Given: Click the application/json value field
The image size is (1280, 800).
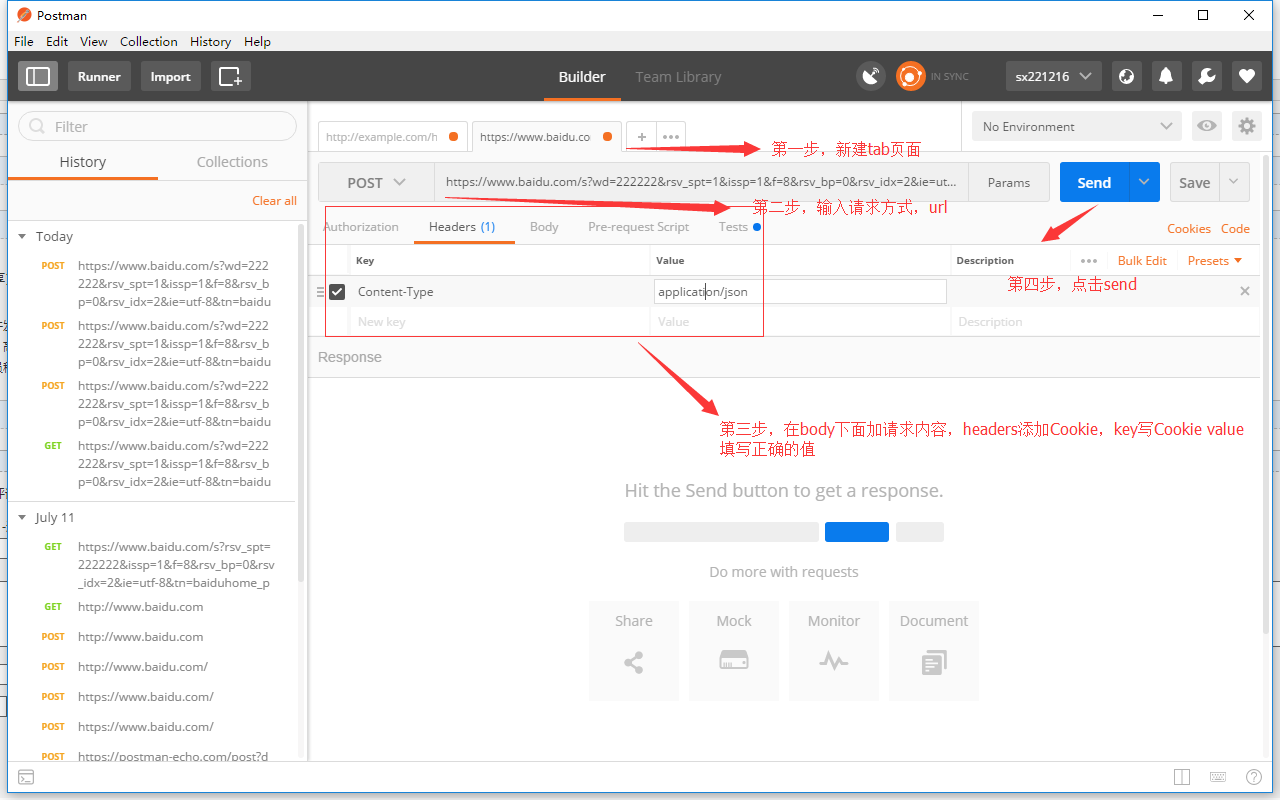Looking at the screenshot, I should [x=800, y=292].
